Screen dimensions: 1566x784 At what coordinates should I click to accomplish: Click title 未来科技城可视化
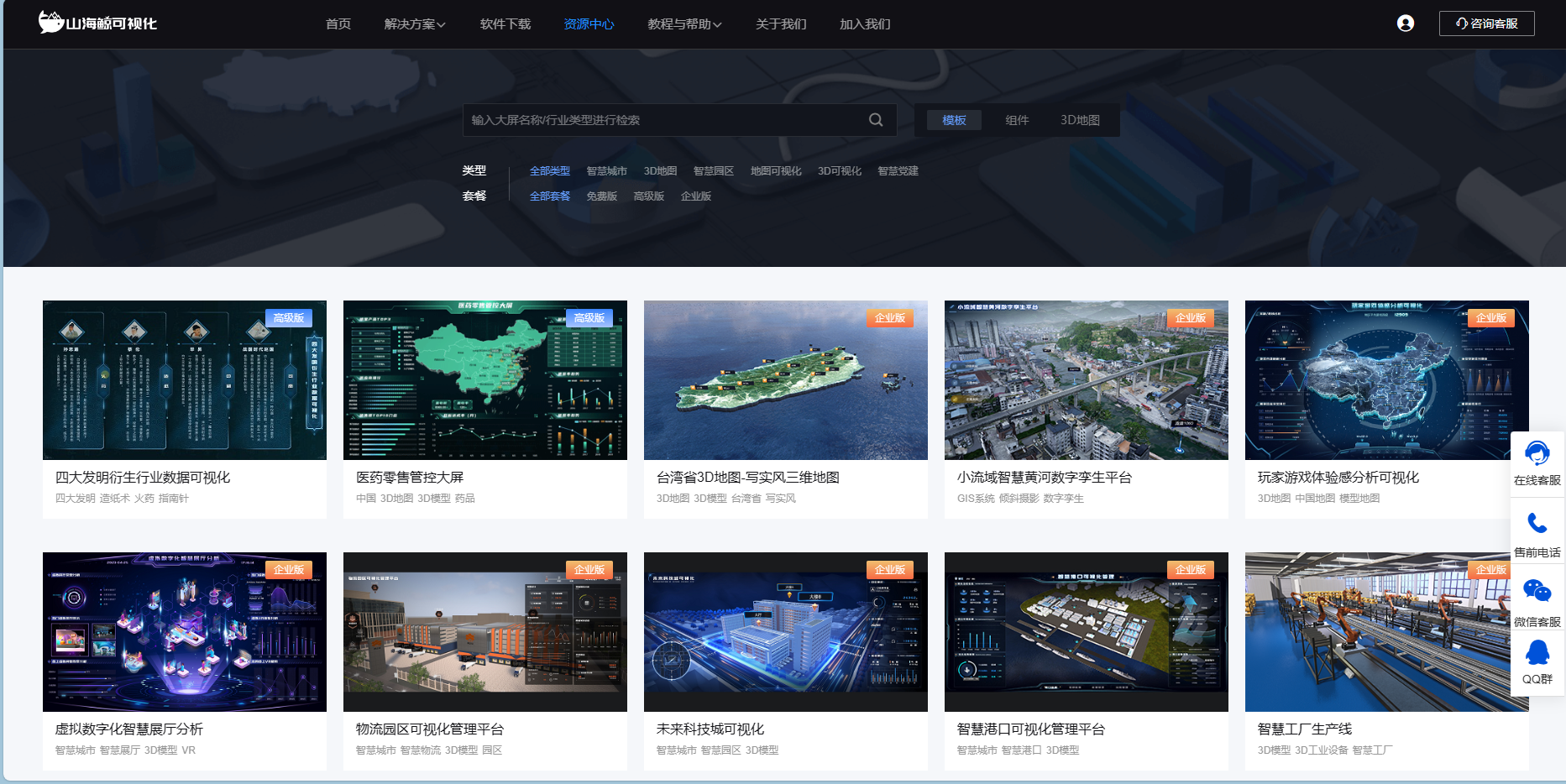tap(710, 729)
